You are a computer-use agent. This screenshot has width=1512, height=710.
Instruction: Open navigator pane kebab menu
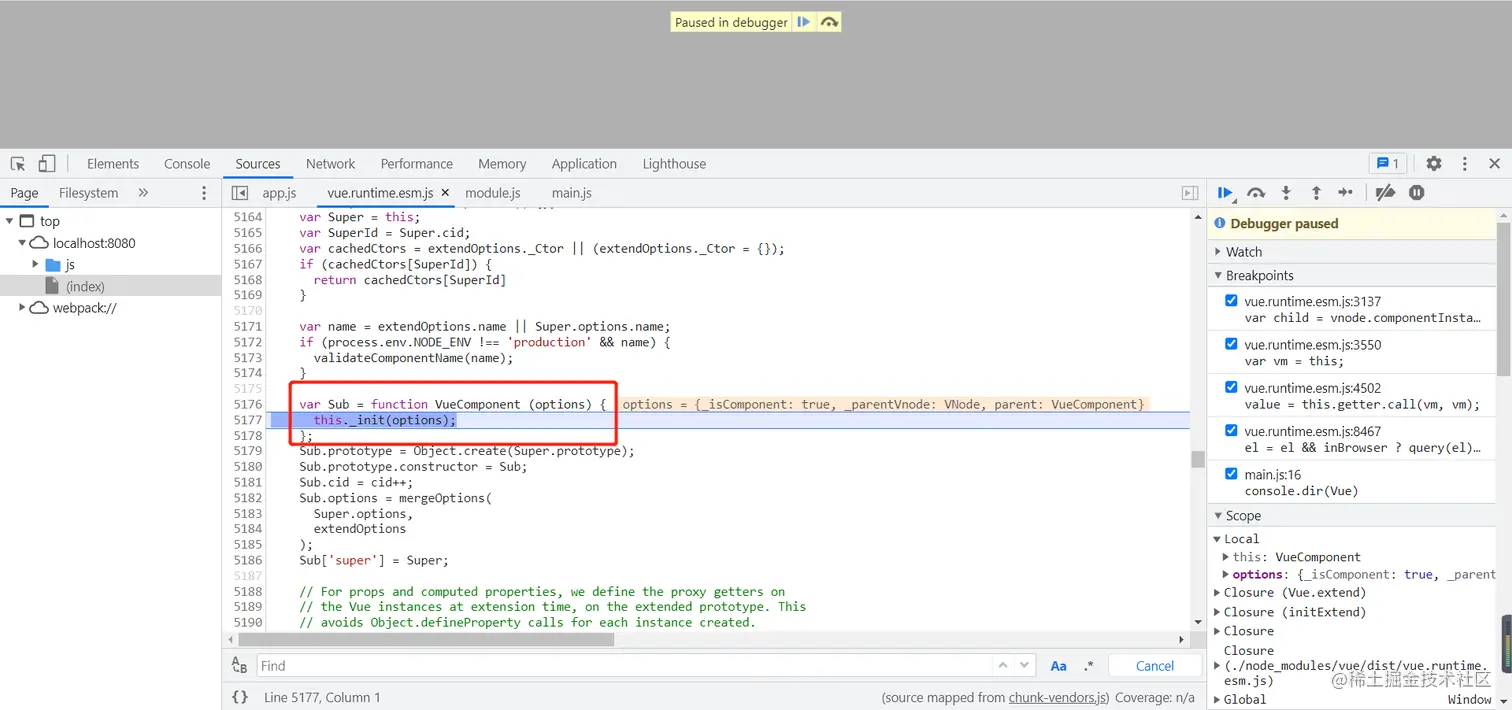(x=205, y=193)
